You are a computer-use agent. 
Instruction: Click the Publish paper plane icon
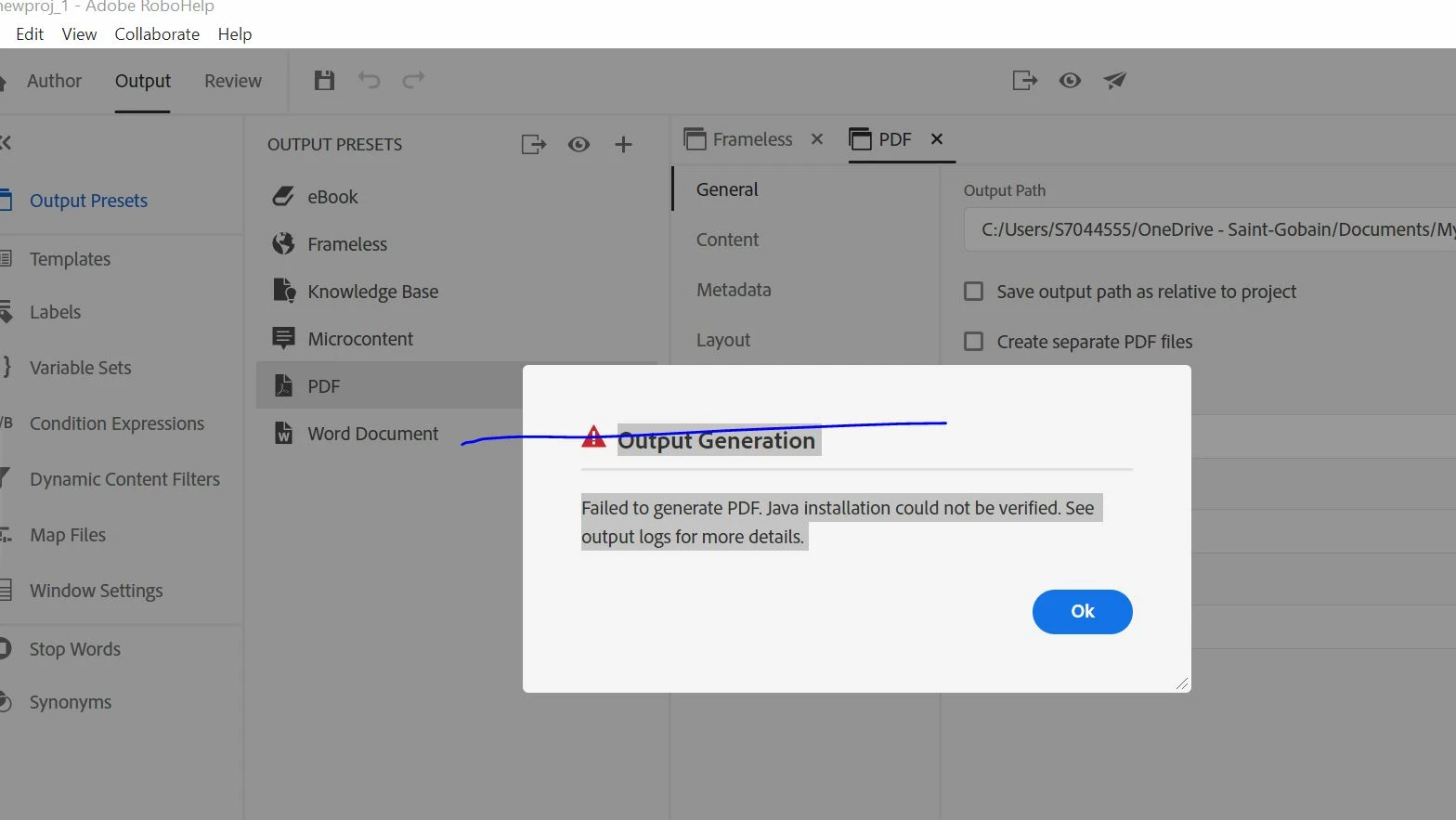[x=1114, y=81]
